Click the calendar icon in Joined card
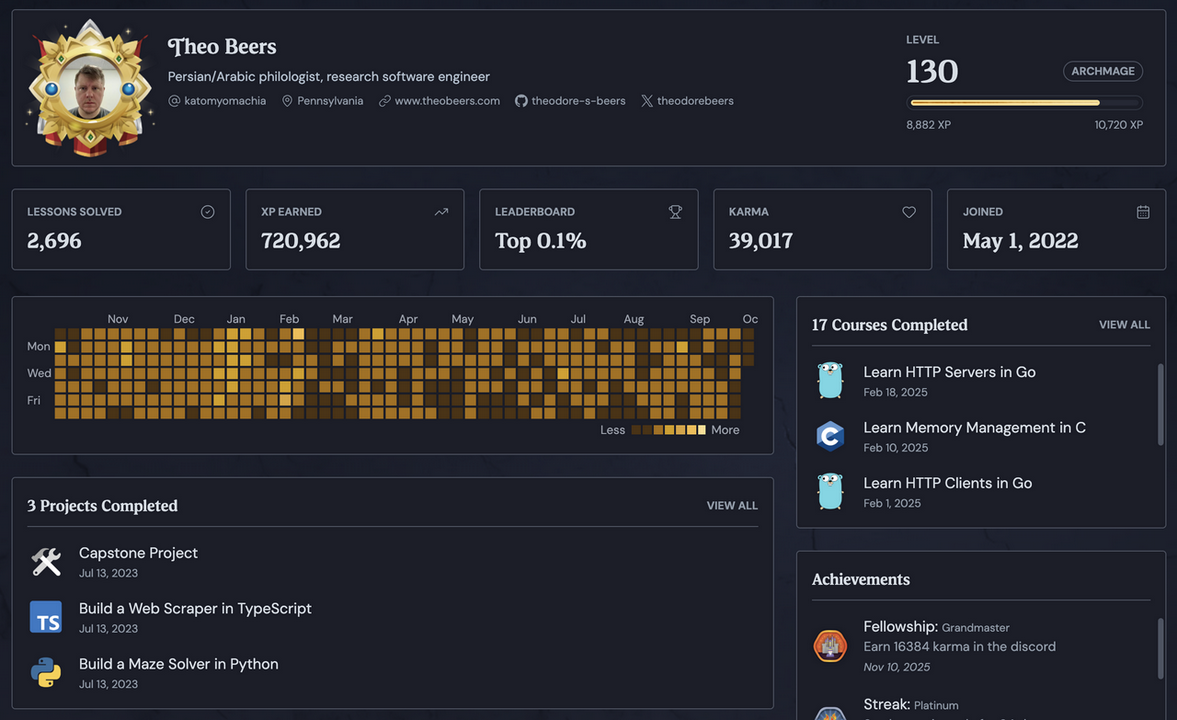Image resolution: width=1177 pixels, height=720 pixels. coord(1143,212)
